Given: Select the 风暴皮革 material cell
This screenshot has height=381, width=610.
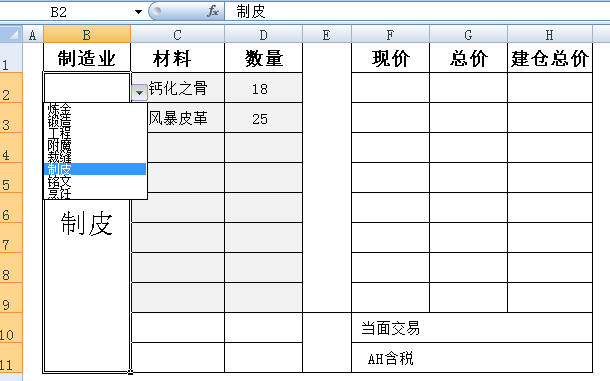Looking at the screenshot, I should pos(178,118).
